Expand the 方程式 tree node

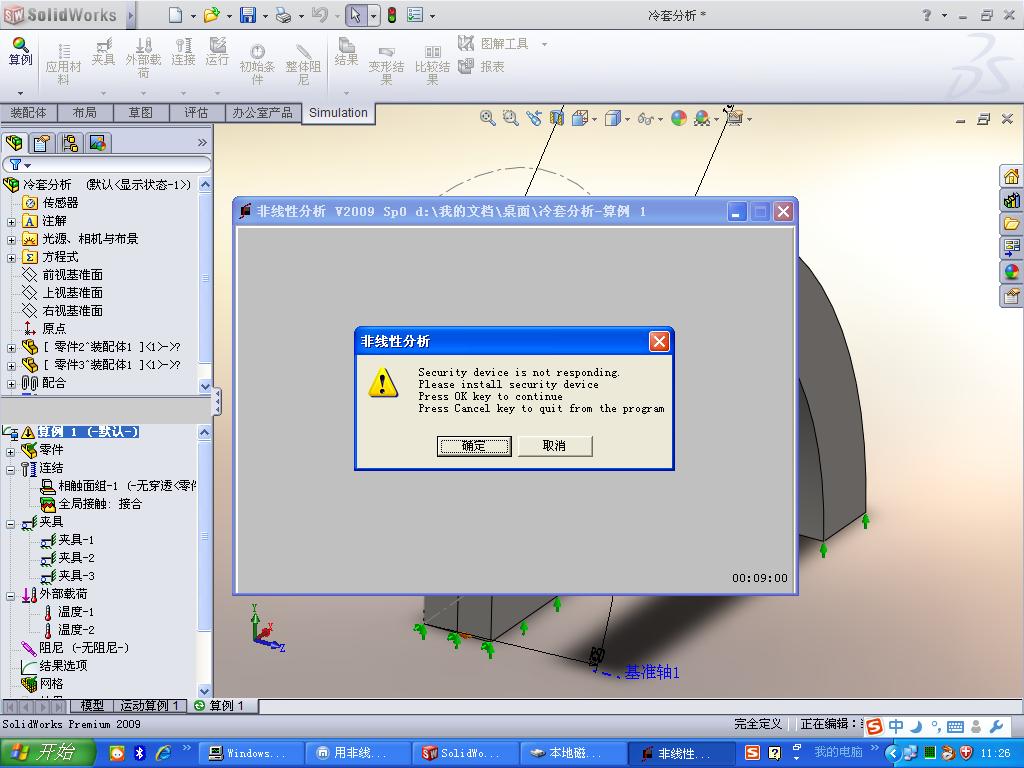pyautogui.click(x=11, y=257)
